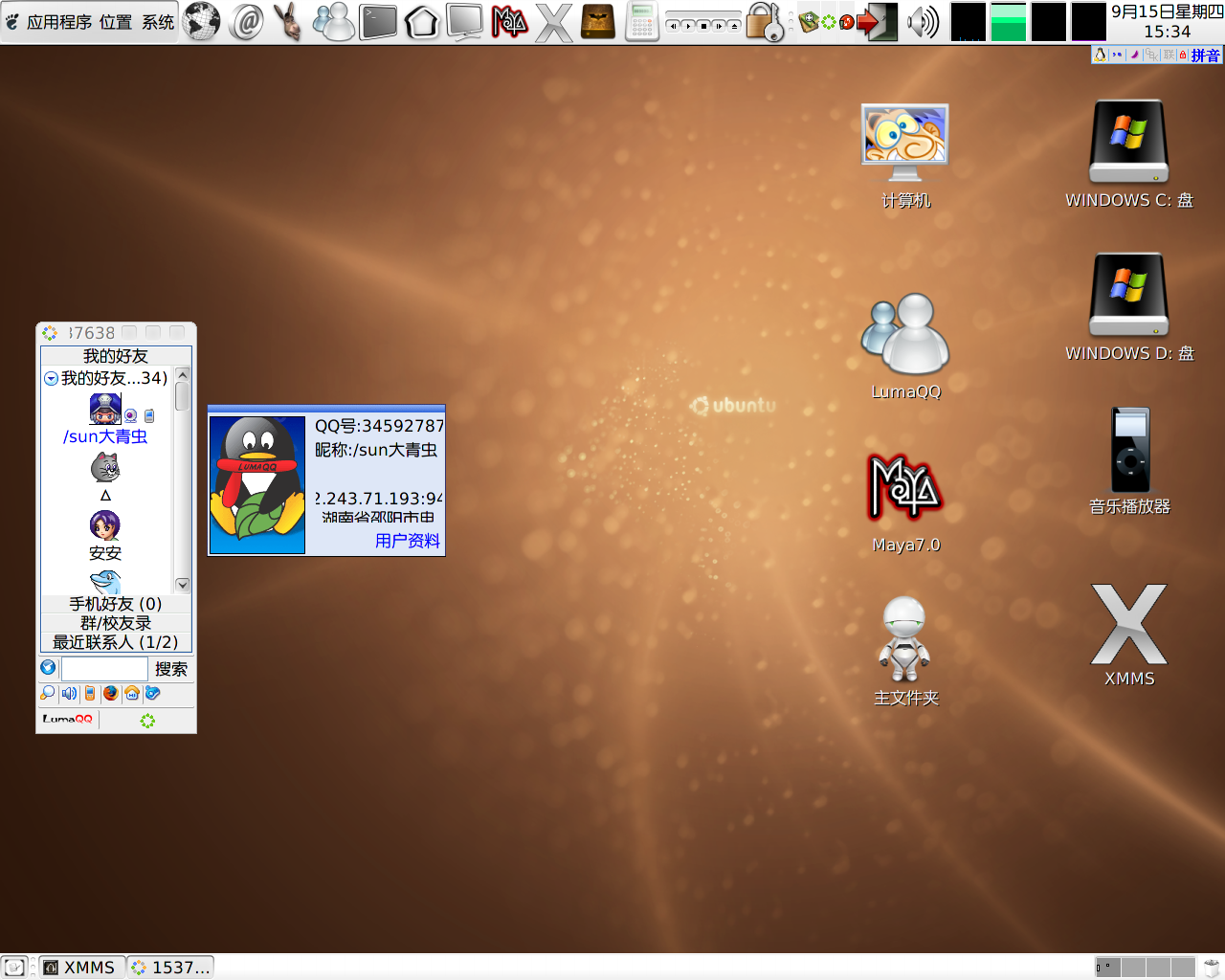Open the globe web browser launcher
The height and width of the screenshot is (980, 1225).
tap(201, 21)
